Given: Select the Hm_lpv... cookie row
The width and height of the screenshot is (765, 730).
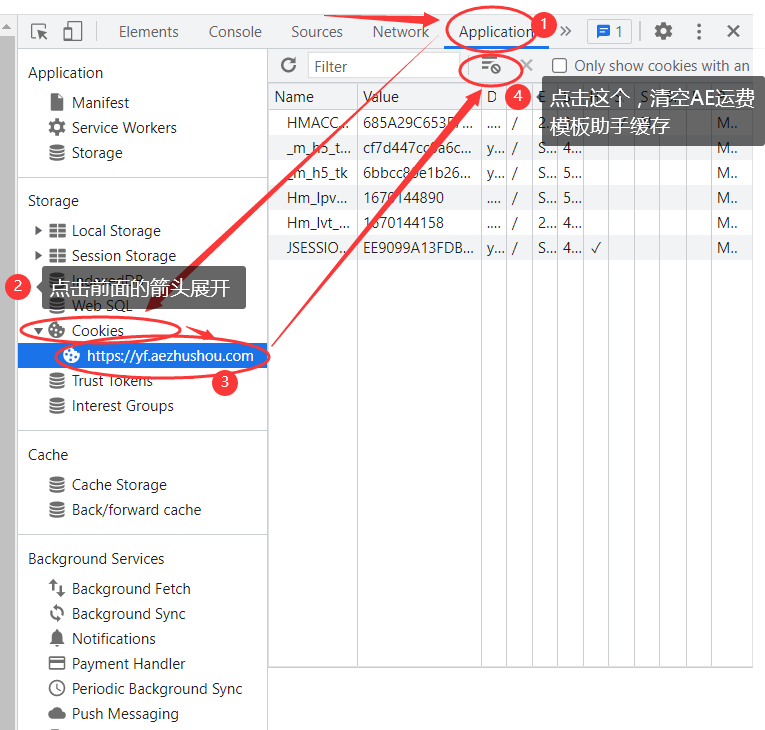Looking at the screenshot, I should click(x=510, y=198).
